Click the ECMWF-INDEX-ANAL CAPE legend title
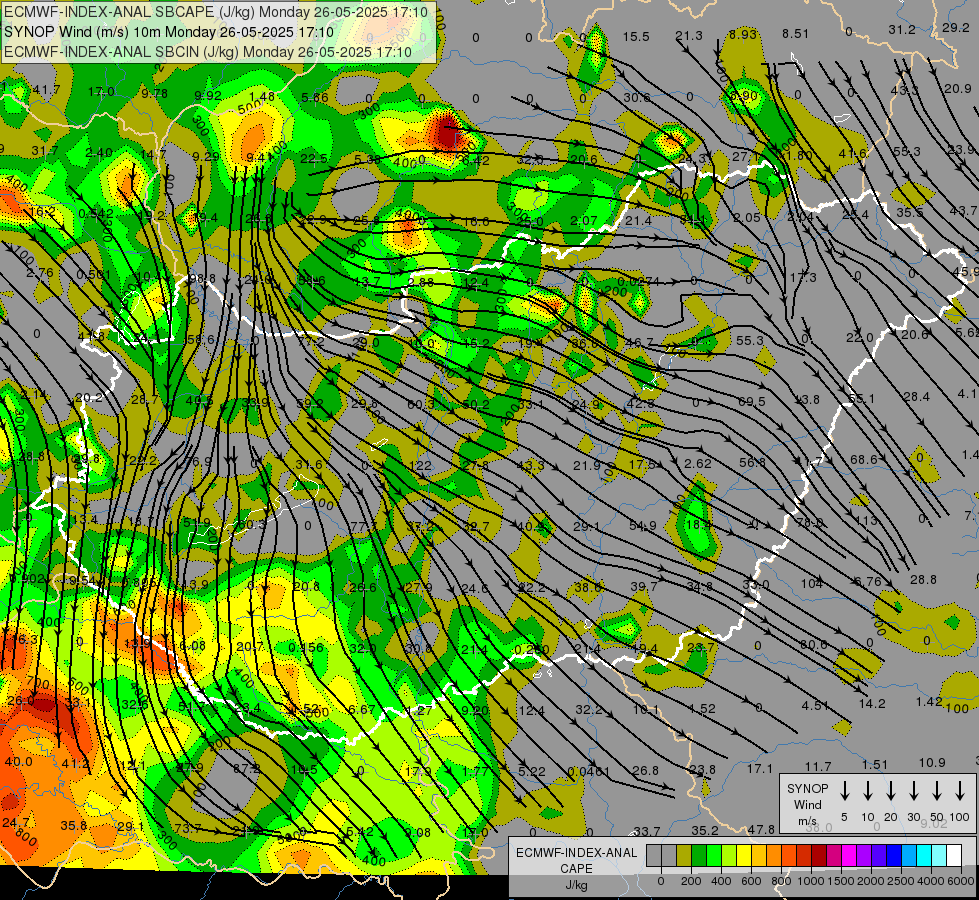 tap(576, 860)
